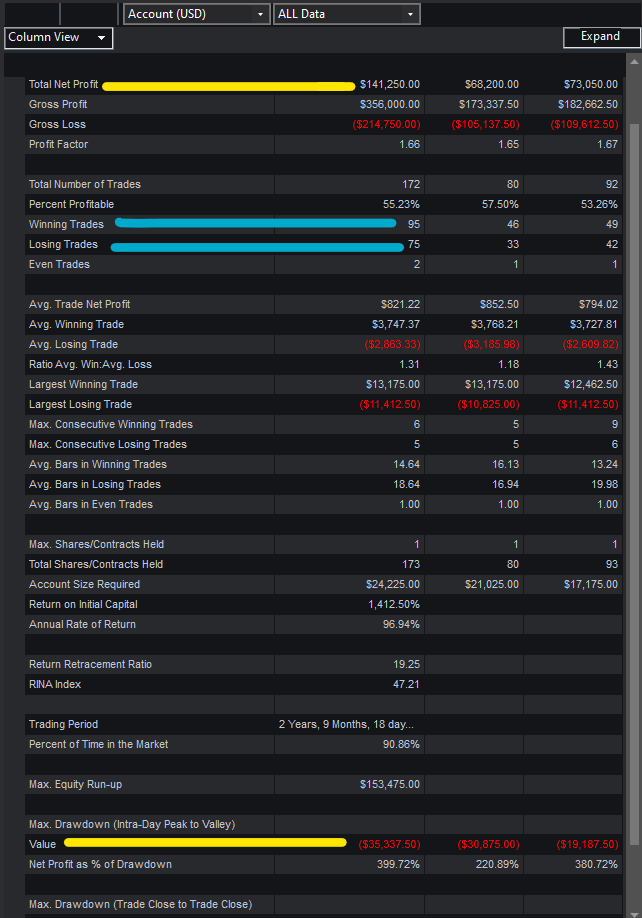Select the RINA Index row label

55,685
